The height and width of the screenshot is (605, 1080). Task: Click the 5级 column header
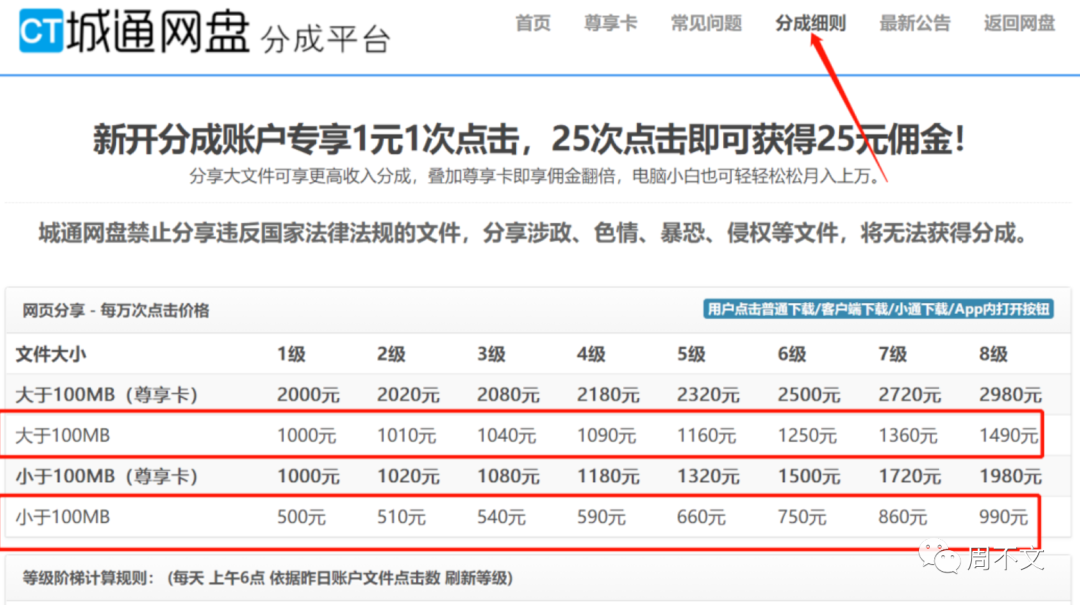click(x=691, y=355)
